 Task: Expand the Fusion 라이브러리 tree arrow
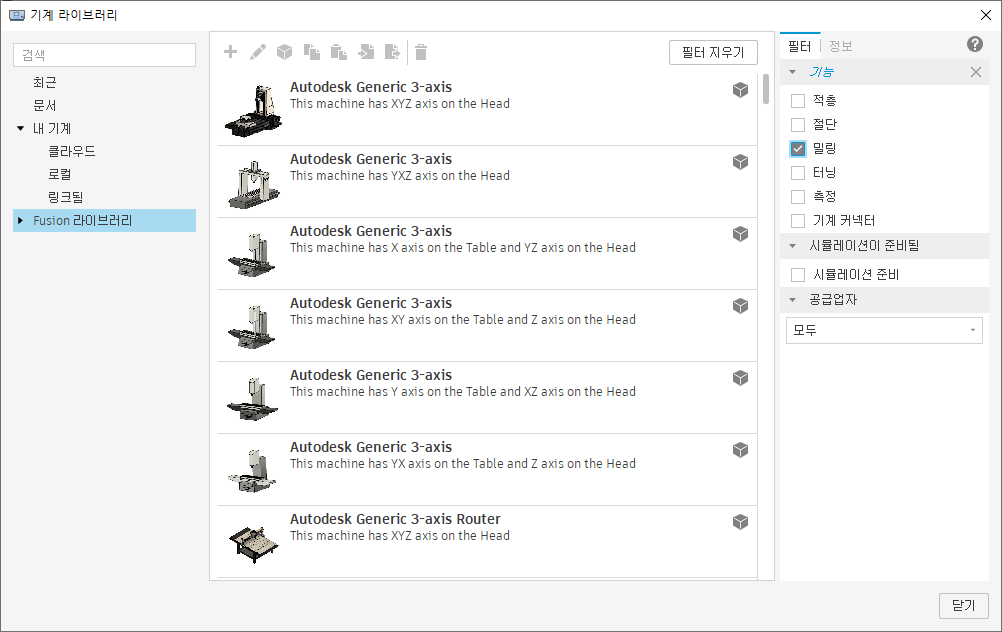(20, 220)
